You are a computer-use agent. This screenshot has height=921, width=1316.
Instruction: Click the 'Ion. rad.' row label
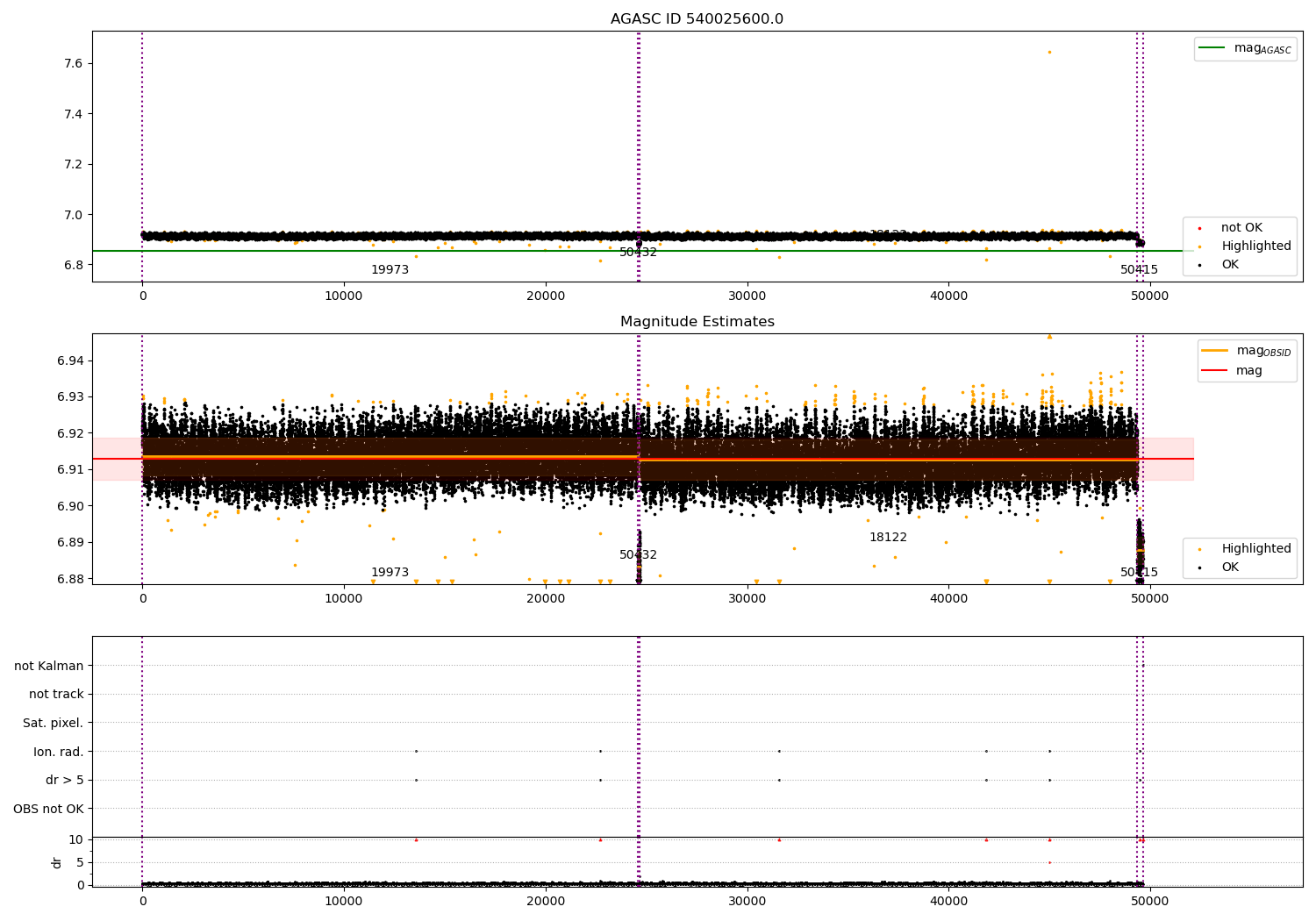(x=59, y=752)
